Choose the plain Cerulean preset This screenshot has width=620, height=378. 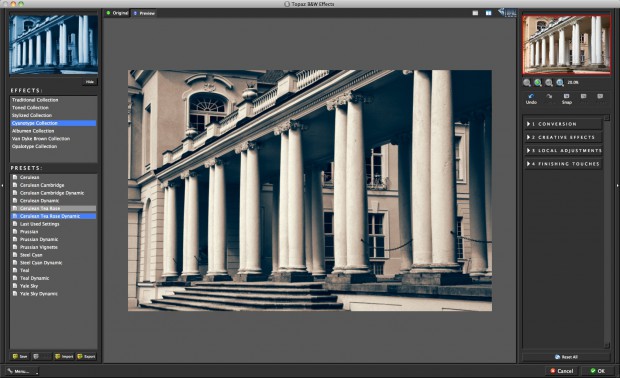tap(53, 178)
